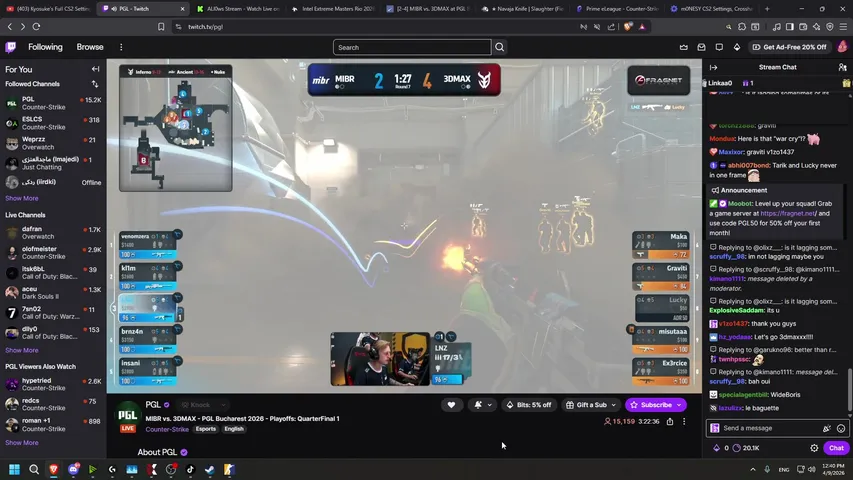Open a new browser tab
The width and height of the screenshot is (853, 480).
click(767, 9)
